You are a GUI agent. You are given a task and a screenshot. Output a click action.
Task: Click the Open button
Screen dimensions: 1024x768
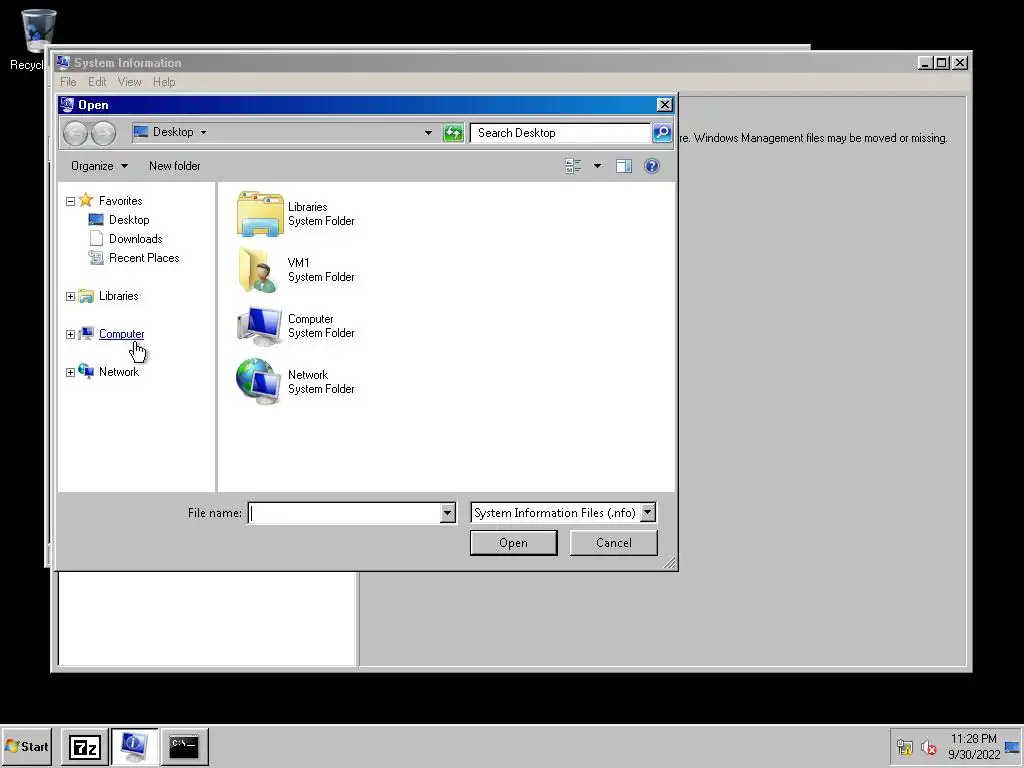513,543
